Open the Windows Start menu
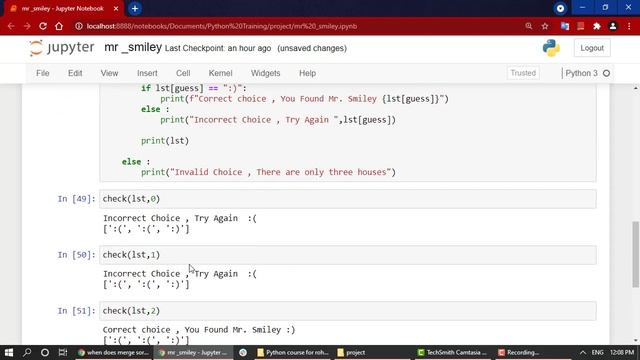 click(9, 352)
